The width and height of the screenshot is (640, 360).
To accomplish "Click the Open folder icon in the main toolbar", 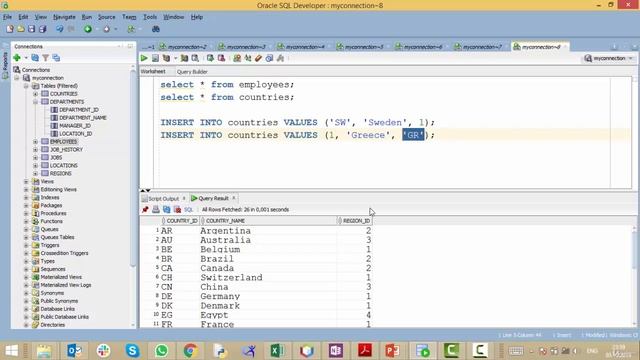I will 20,29.
